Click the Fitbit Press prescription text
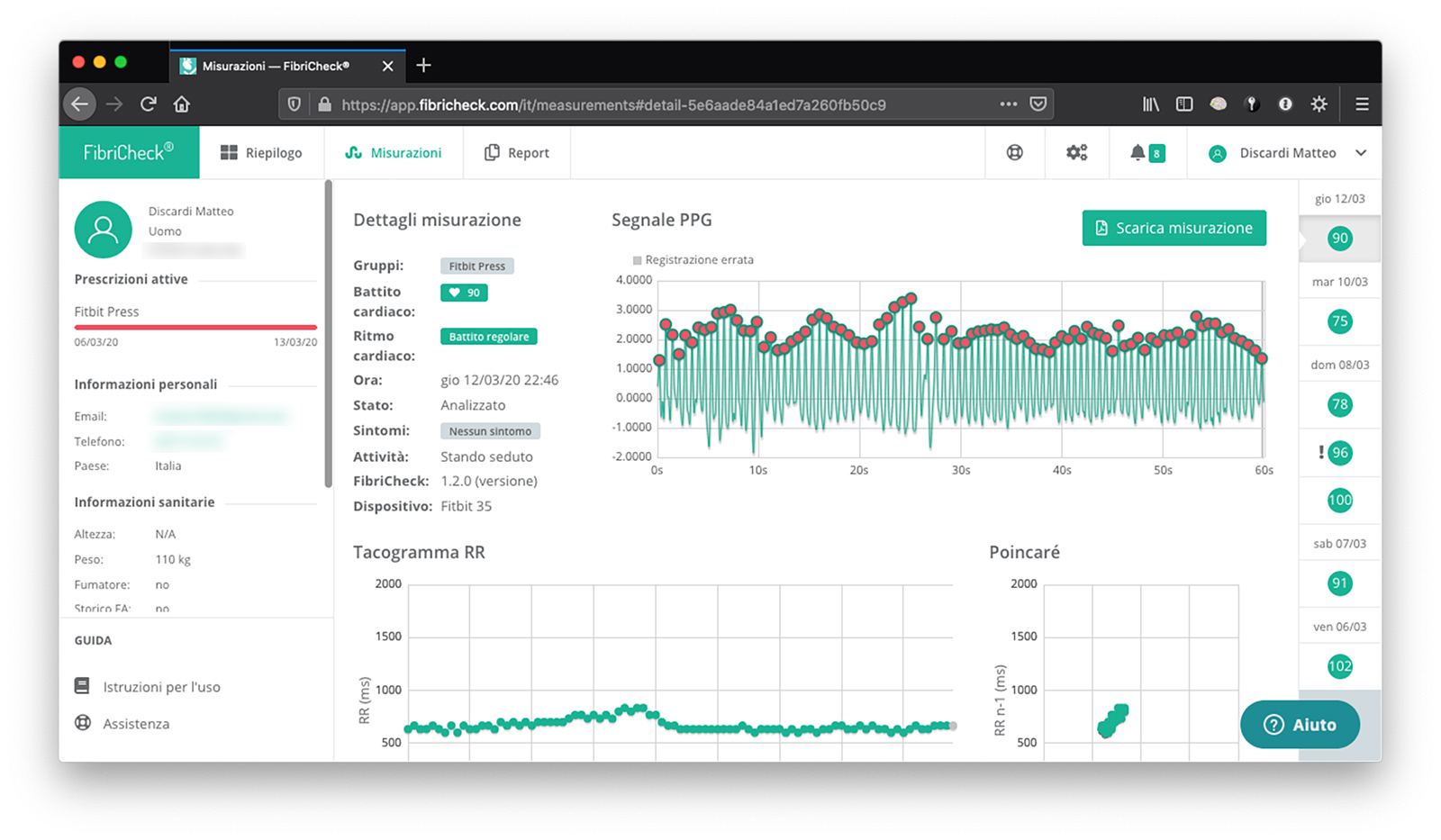The width and height of the screenshot is (1441, 840). [106, 312]
